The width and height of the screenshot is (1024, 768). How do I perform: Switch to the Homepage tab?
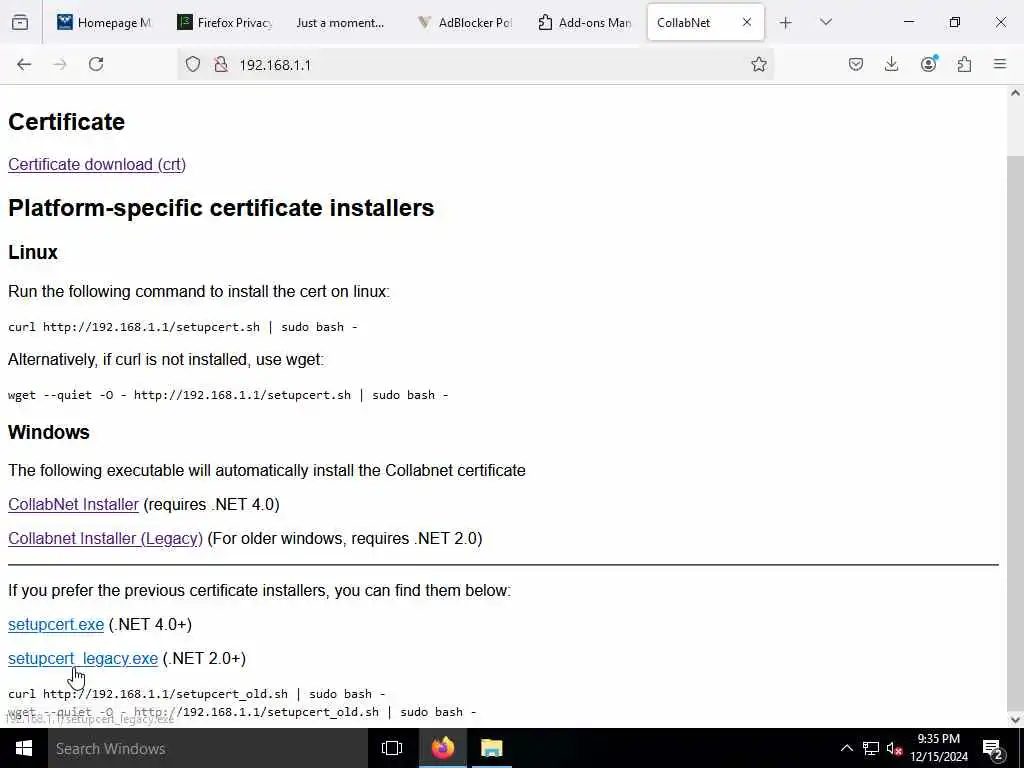(103, 23)
